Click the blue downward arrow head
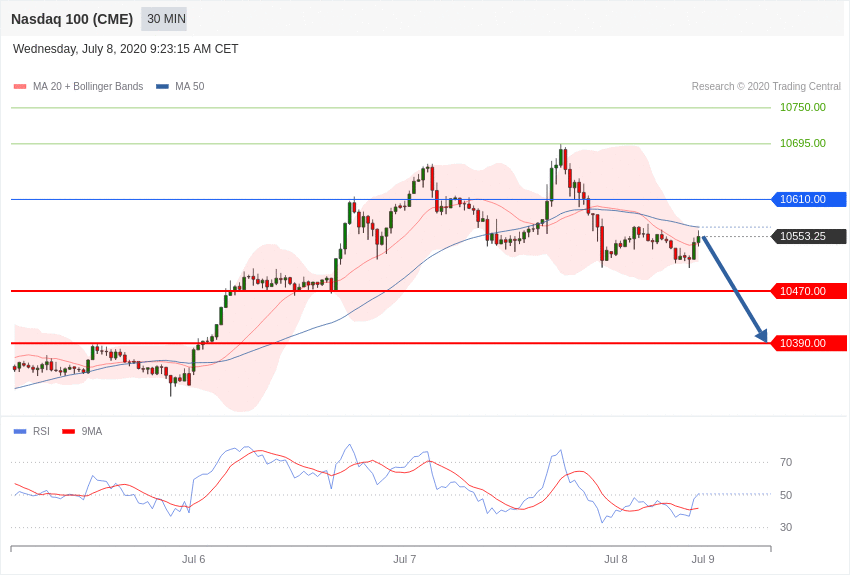Image resolution: width=850 pixels, height=576 pixels. pos(762,335)
